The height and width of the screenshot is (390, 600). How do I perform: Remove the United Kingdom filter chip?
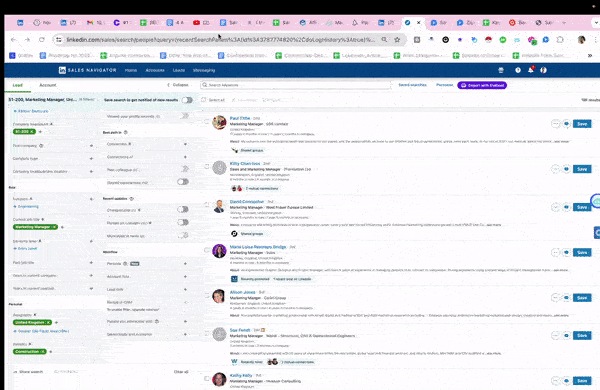[x=49, y=322]
